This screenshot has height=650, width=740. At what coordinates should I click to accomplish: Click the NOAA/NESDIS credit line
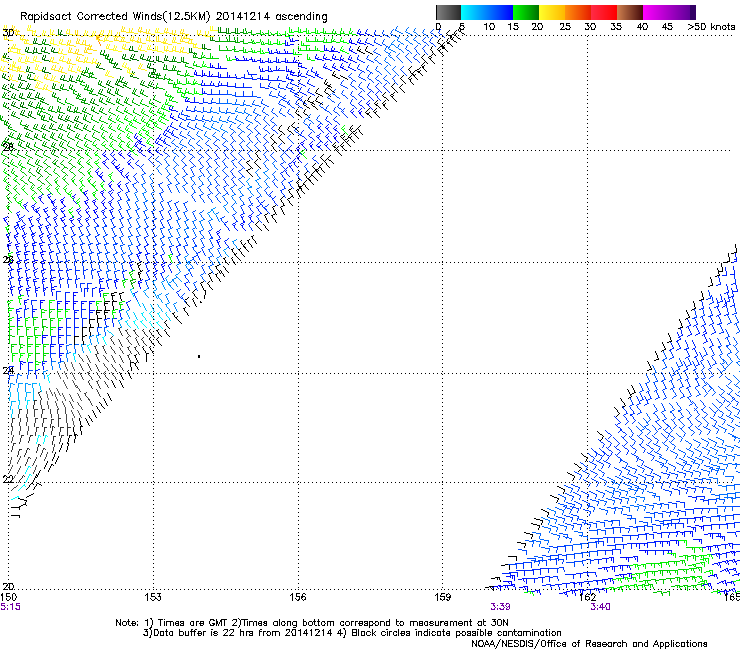[x=589, y=644]
